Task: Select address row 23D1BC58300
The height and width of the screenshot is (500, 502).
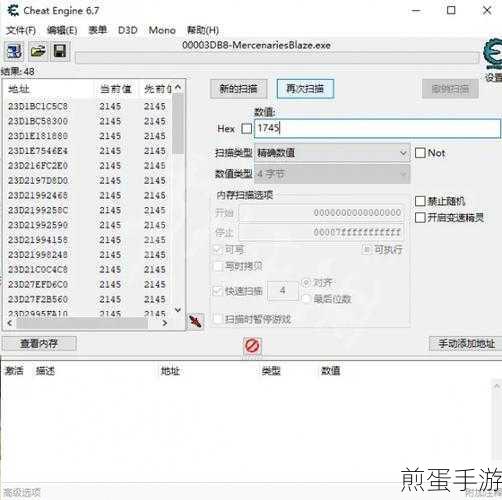Action: [88, 121]
